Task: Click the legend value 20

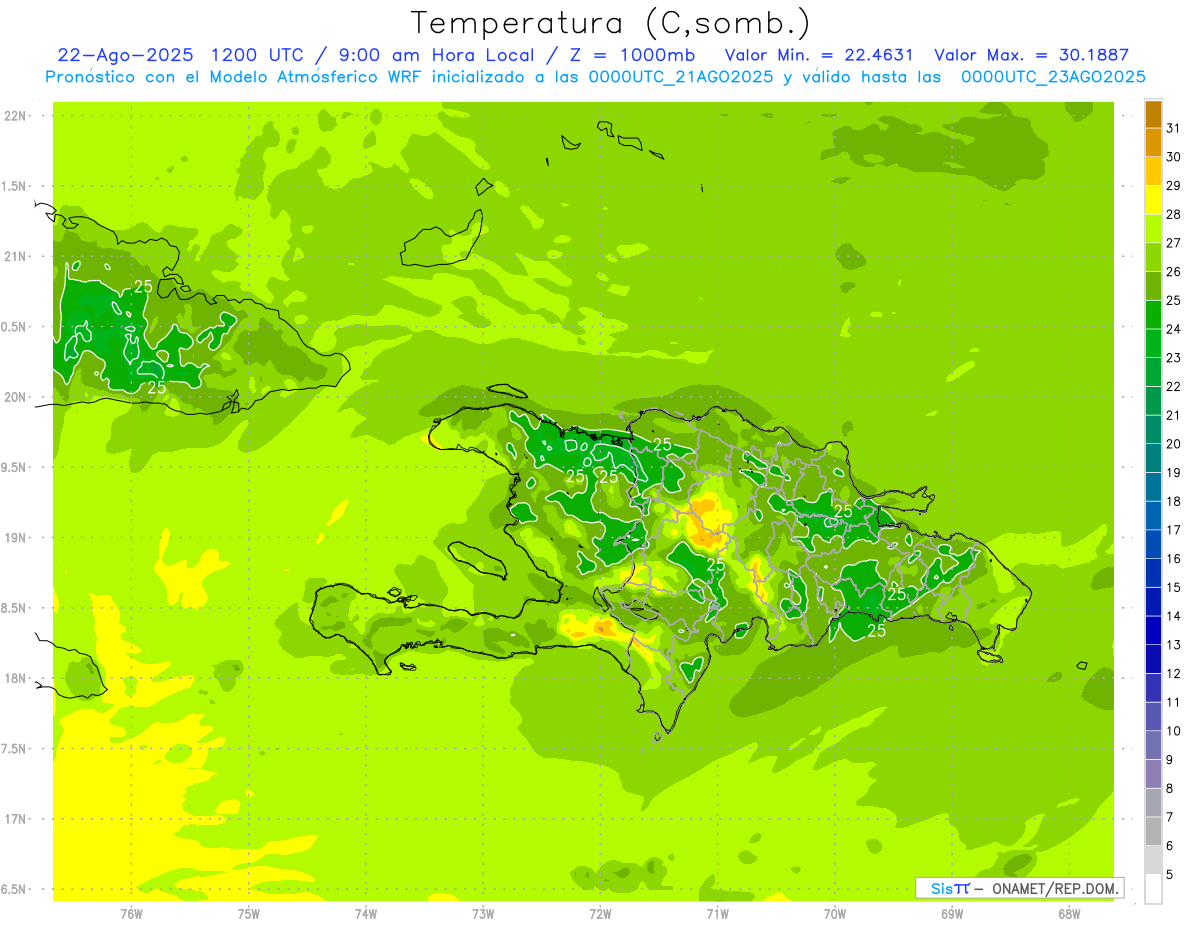Action: (x=1173, y=443)
